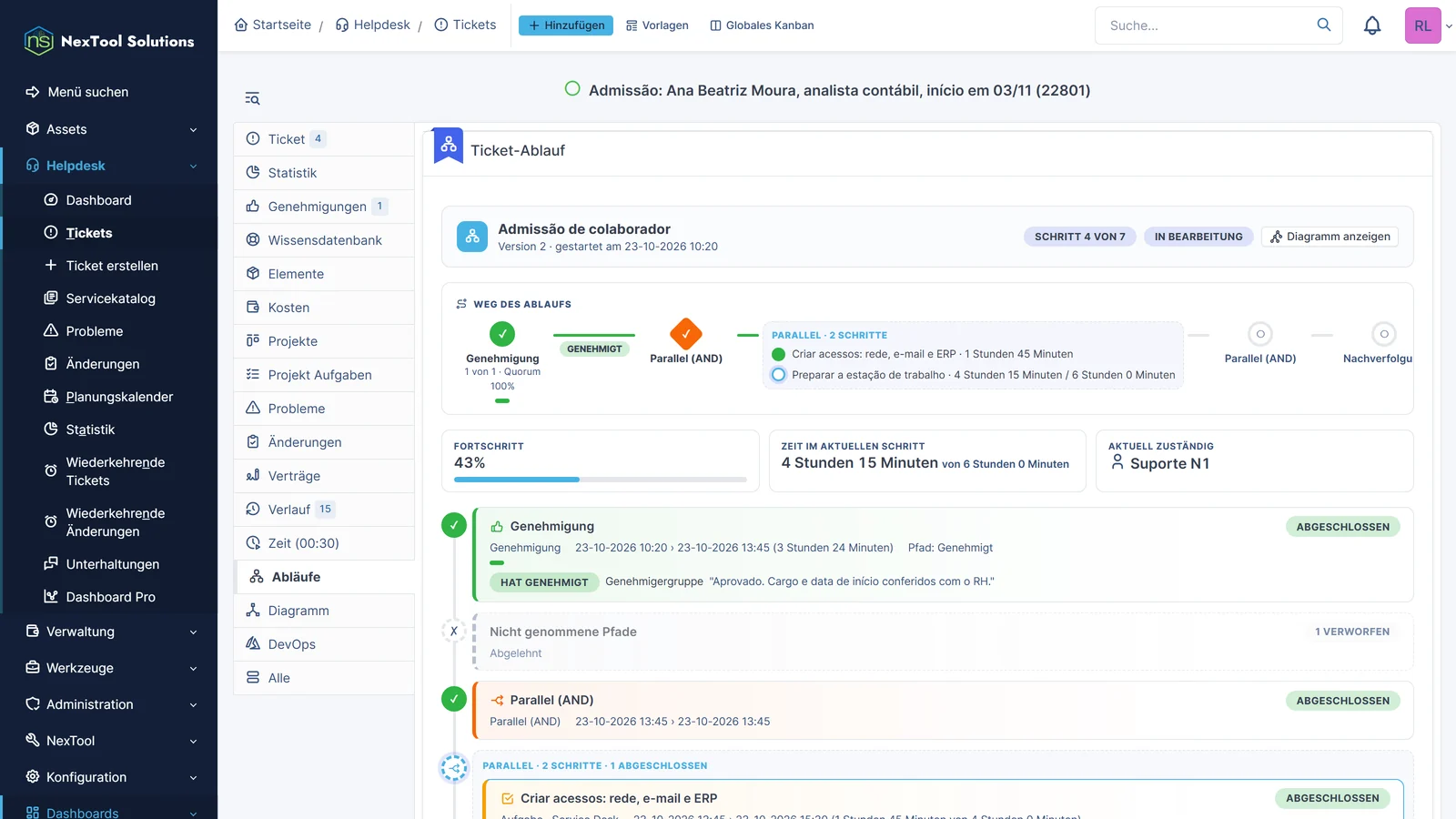The image size is (1456, 819).
Task: Expand the Verwaltung sidebar section
Action: (x=109, y=632)
